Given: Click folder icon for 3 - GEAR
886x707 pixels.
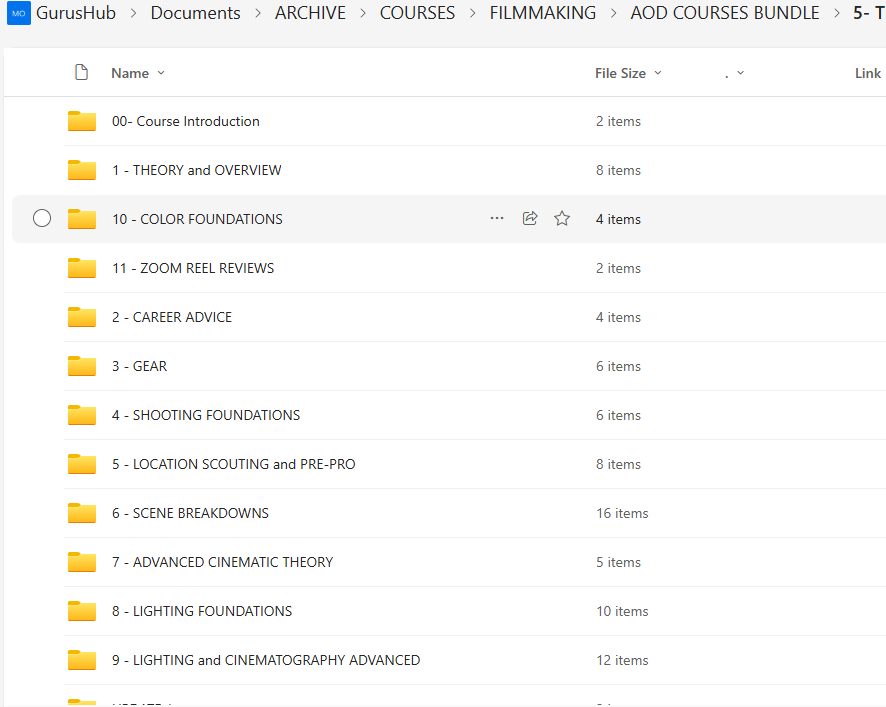Looking at the screenshot, I should (x=82, y=366).
